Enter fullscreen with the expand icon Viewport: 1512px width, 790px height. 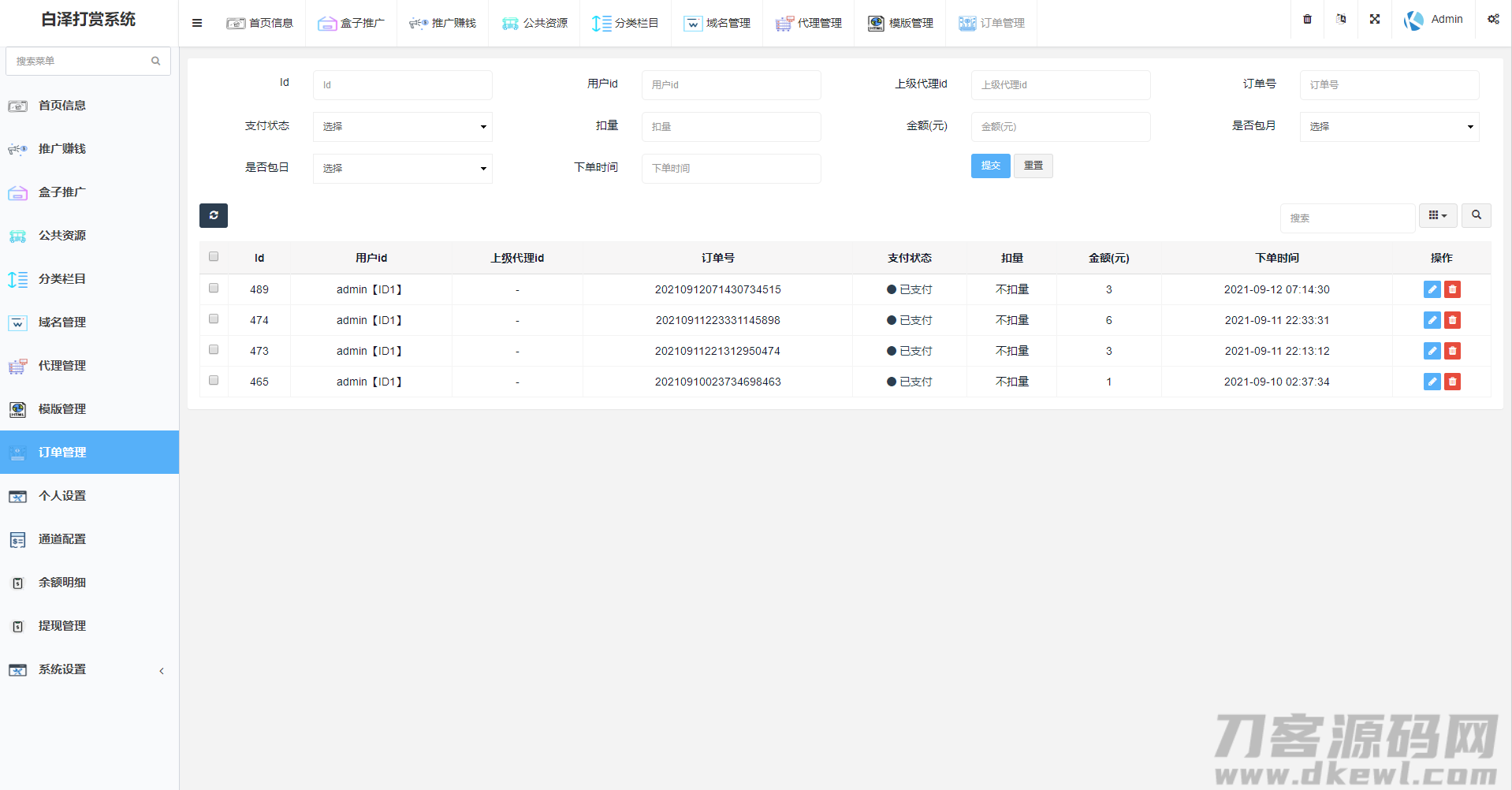click(1375, 19)
